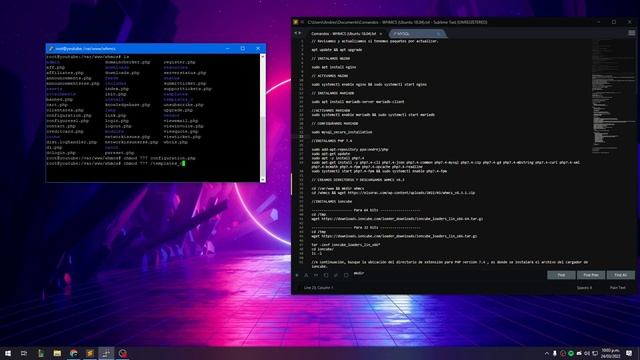Close the Comandos WHMCS tab
Image resolution: width=640 pixels, height=360 pixels.
point(381,34)
